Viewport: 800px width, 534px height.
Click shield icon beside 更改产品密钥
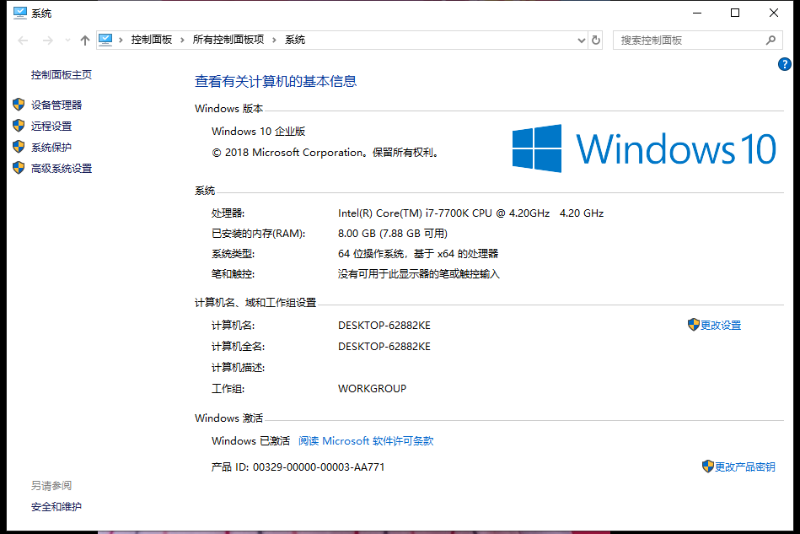708,466
